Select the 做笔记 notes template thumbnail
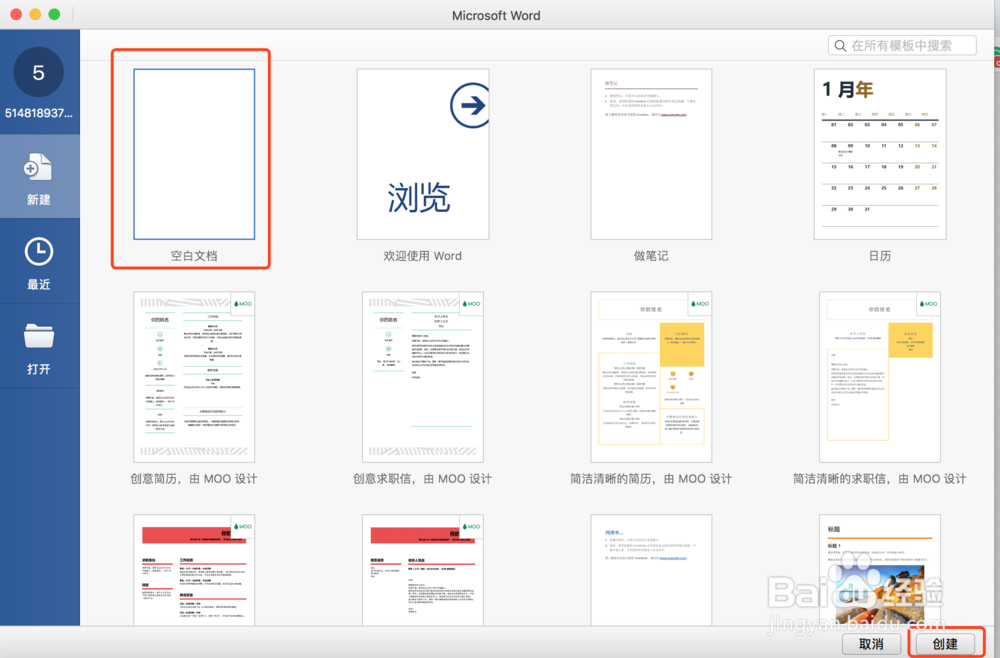 tap(651, 154)
